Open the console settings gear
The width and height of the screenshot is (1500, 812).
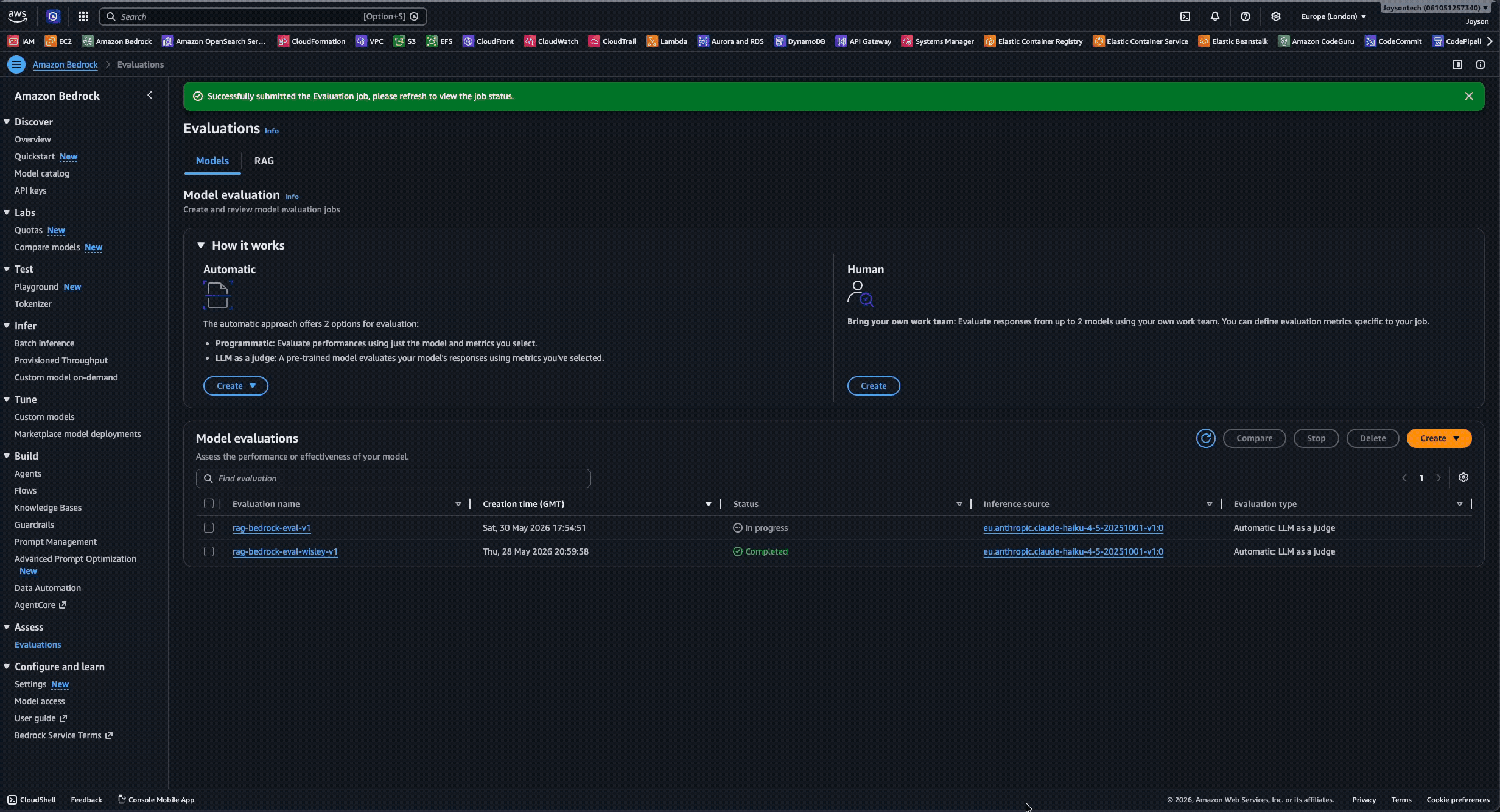pyautogui.click(x=1275, y=16)
